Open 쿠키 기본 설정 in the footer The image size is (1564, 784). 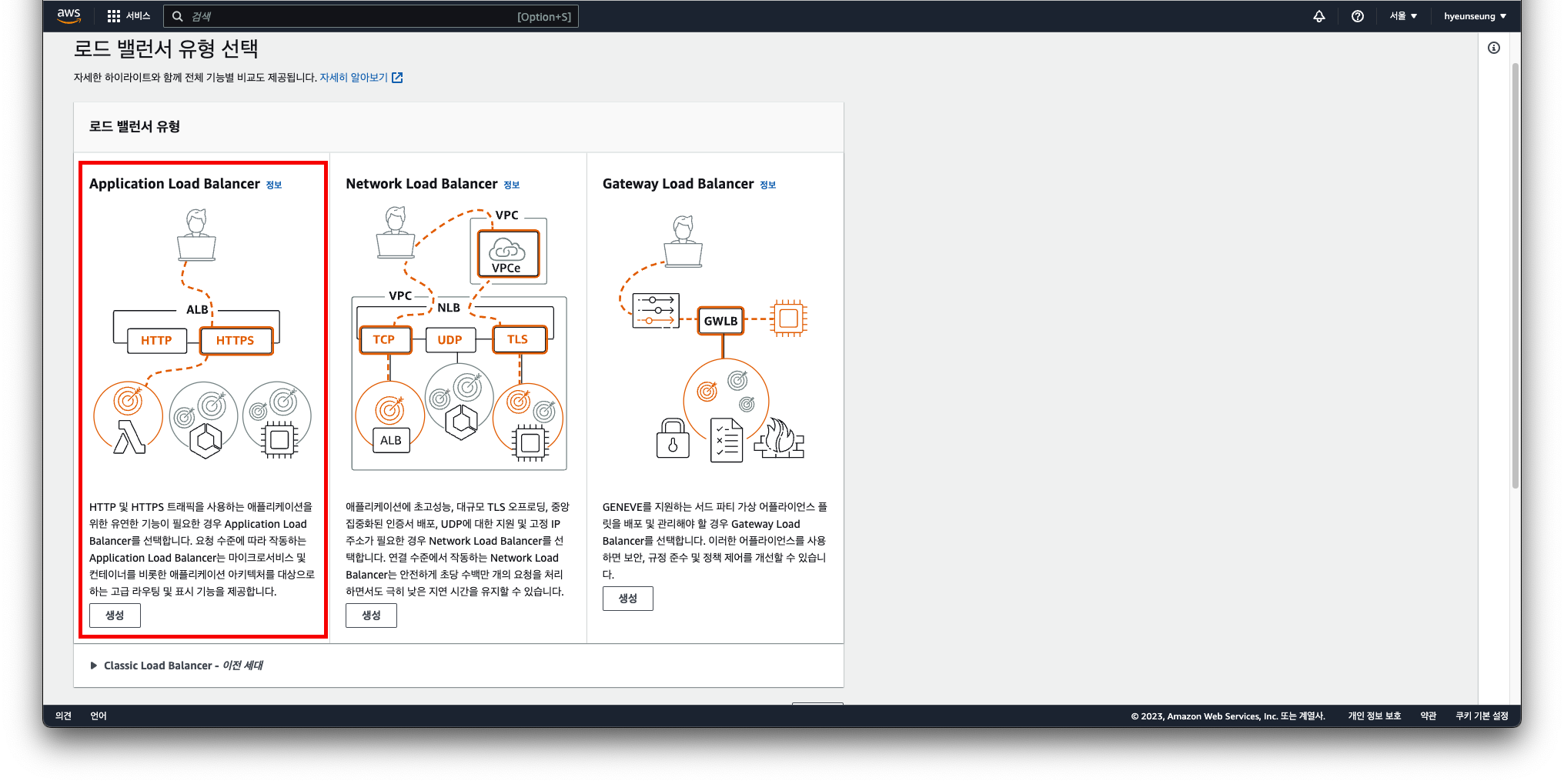(1482, 716)
